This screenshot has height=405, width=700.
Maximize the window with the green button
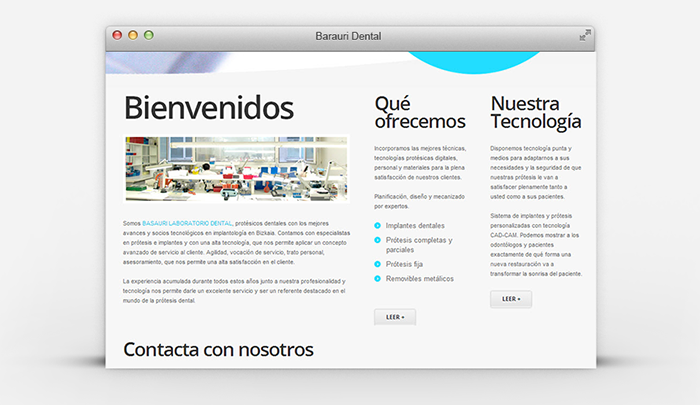pyautogui.click(x=149, y=35)
